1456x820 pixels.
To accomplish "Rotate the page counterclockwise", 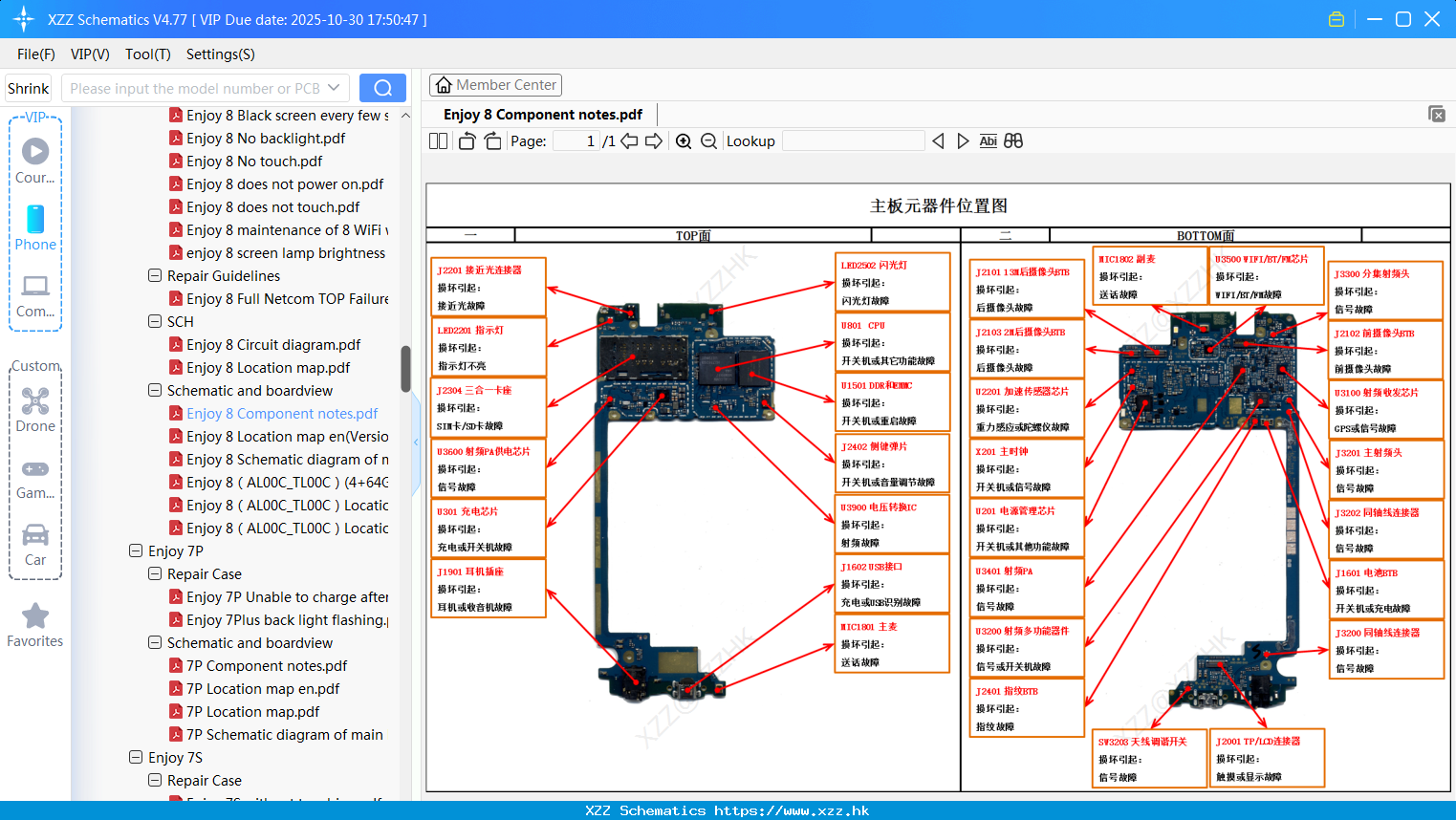I will coord(467,140).
